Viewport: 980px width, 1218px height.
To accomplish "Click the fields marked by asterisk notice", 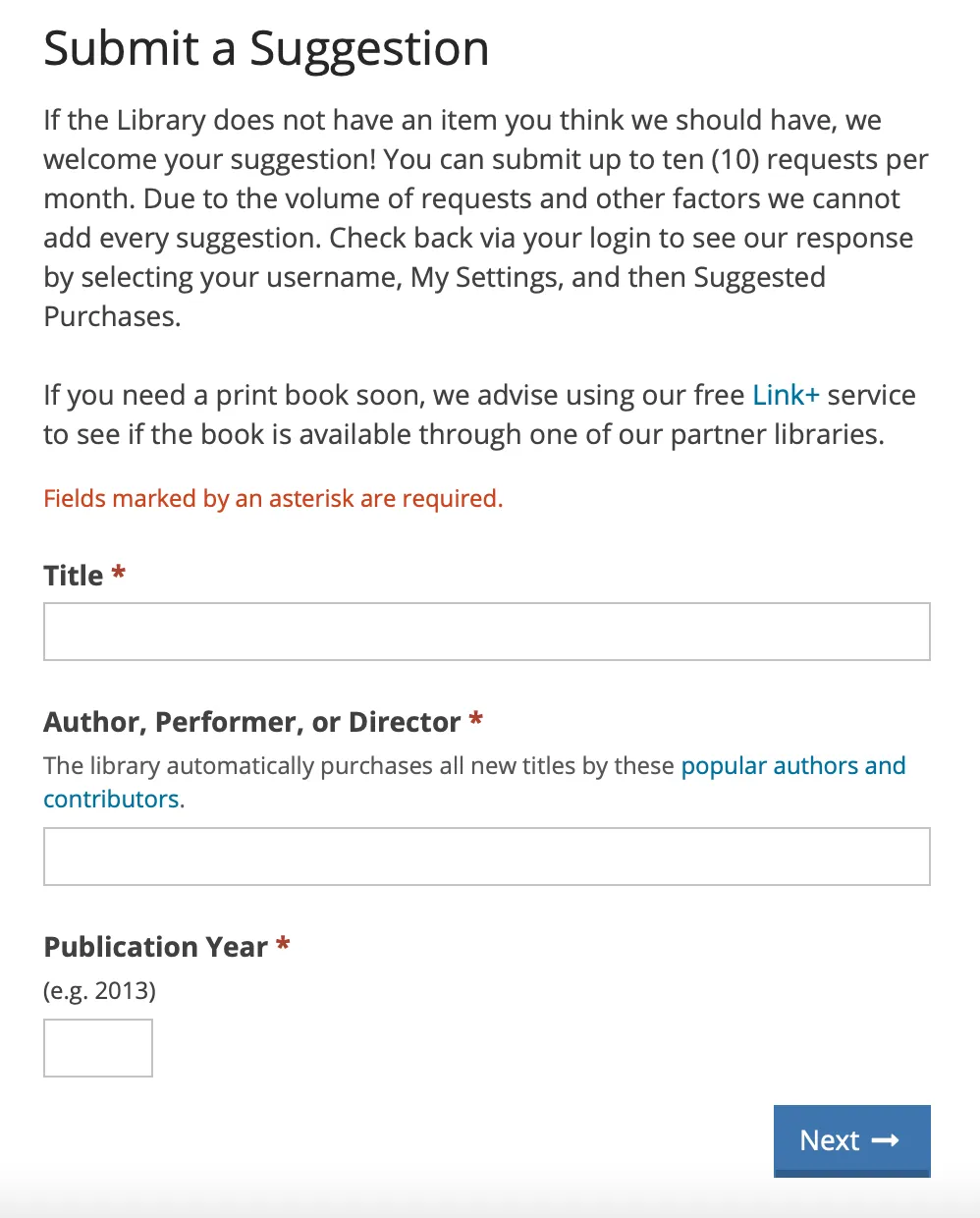I will pyautogui.click(x=272, y=498).
